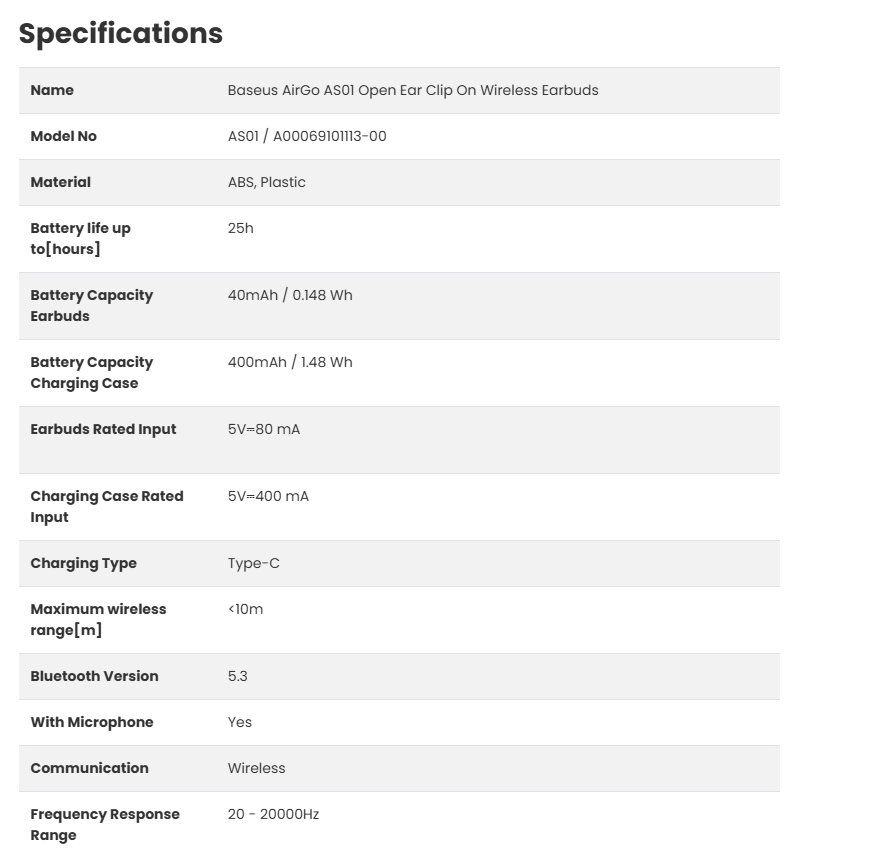The image size is (884, 848).
Task: Click the 20 - 20000Hz frequency value
Action: click(x=274, y=814)
